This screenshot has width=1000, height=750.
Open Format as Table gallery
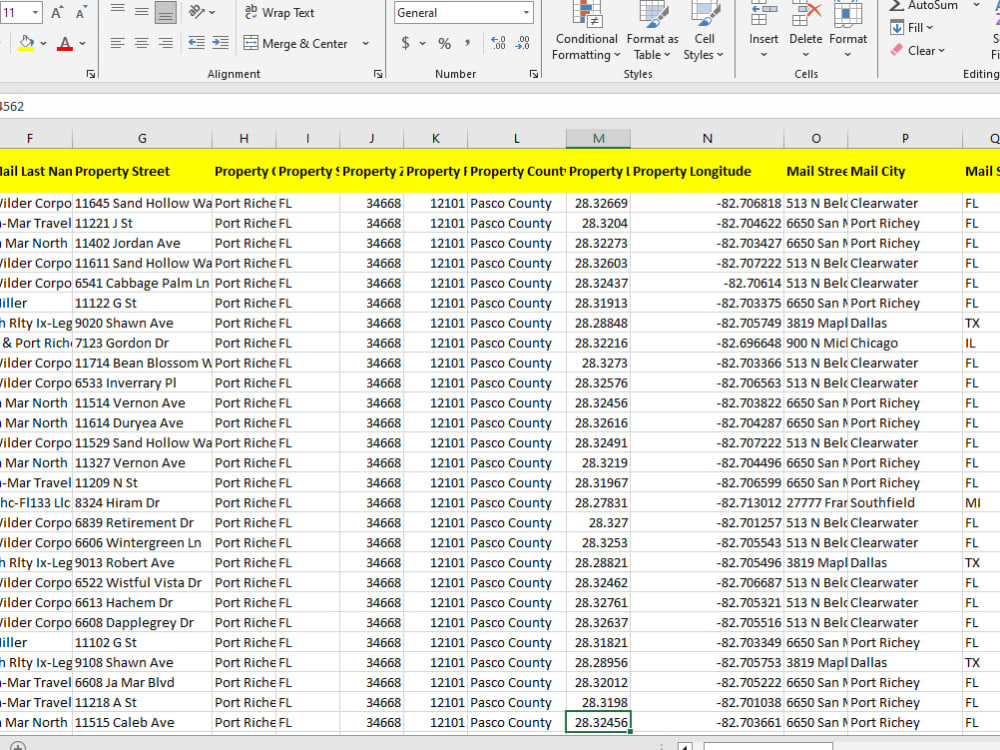(x=652, y=31)
